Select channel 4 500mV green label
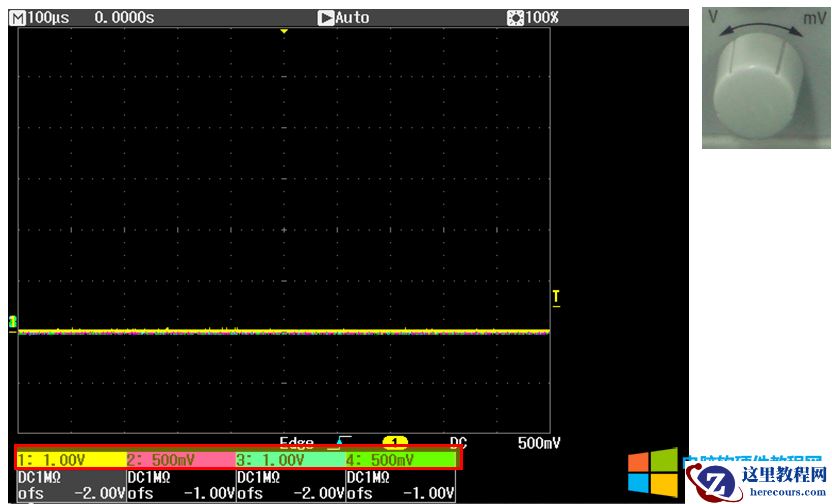 pos(400,460)
